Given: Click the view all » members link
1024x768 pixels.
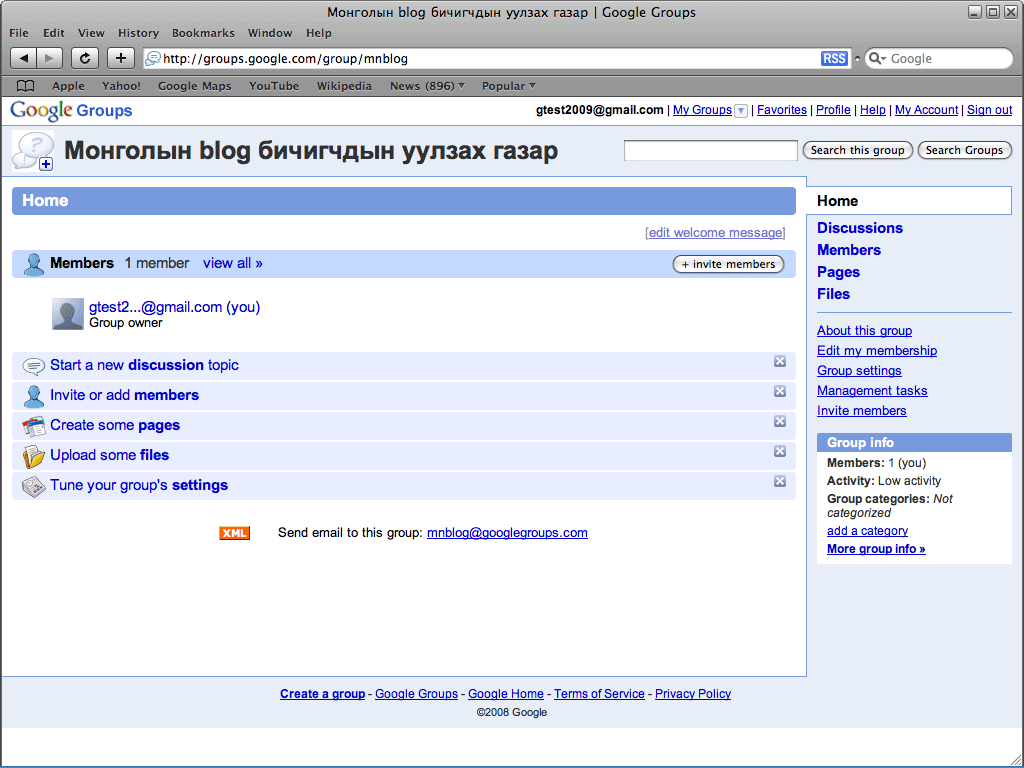Looking at the screenshot, I should coord(232,263).
